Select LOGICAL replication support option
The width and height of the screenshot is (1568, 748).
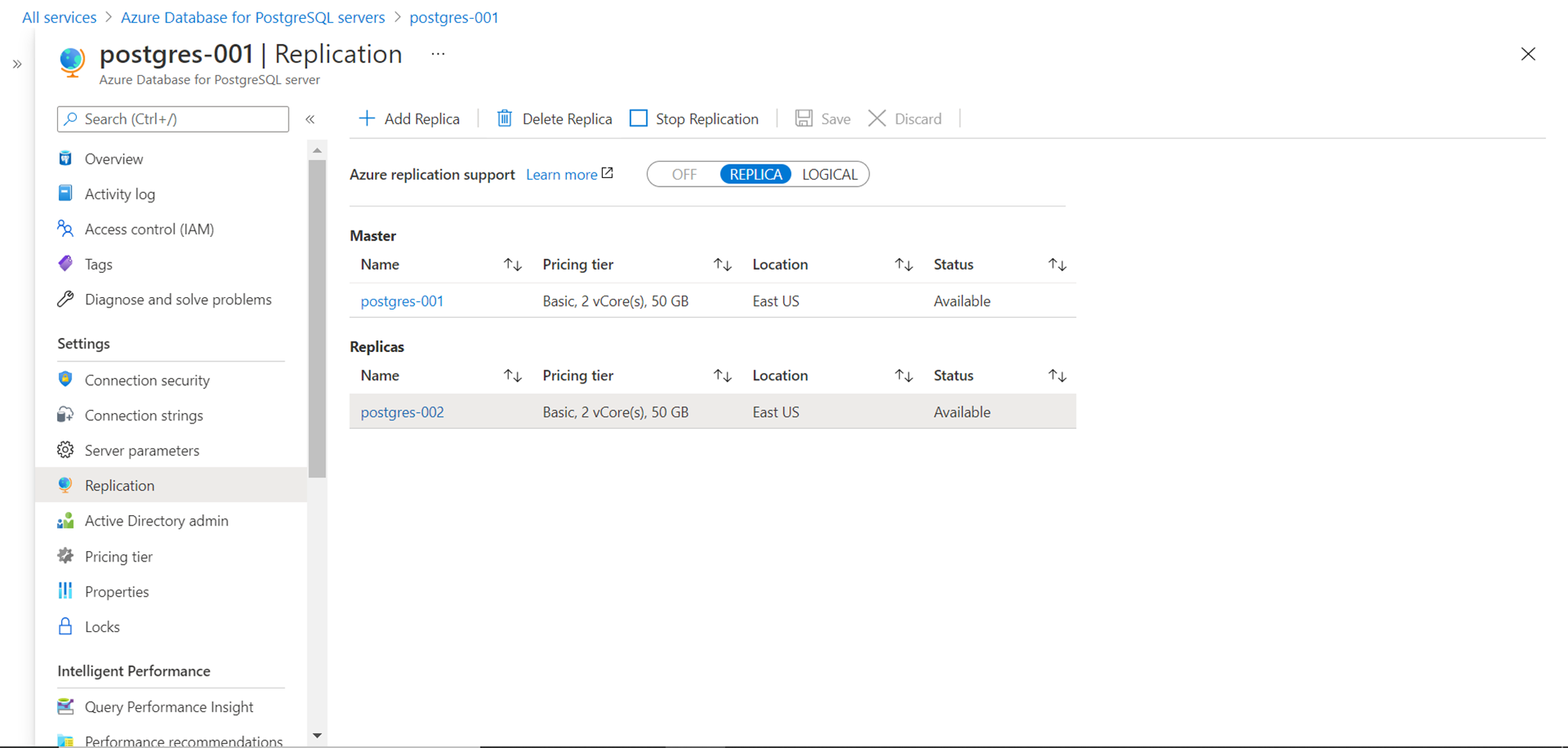[x=829, y=174]
